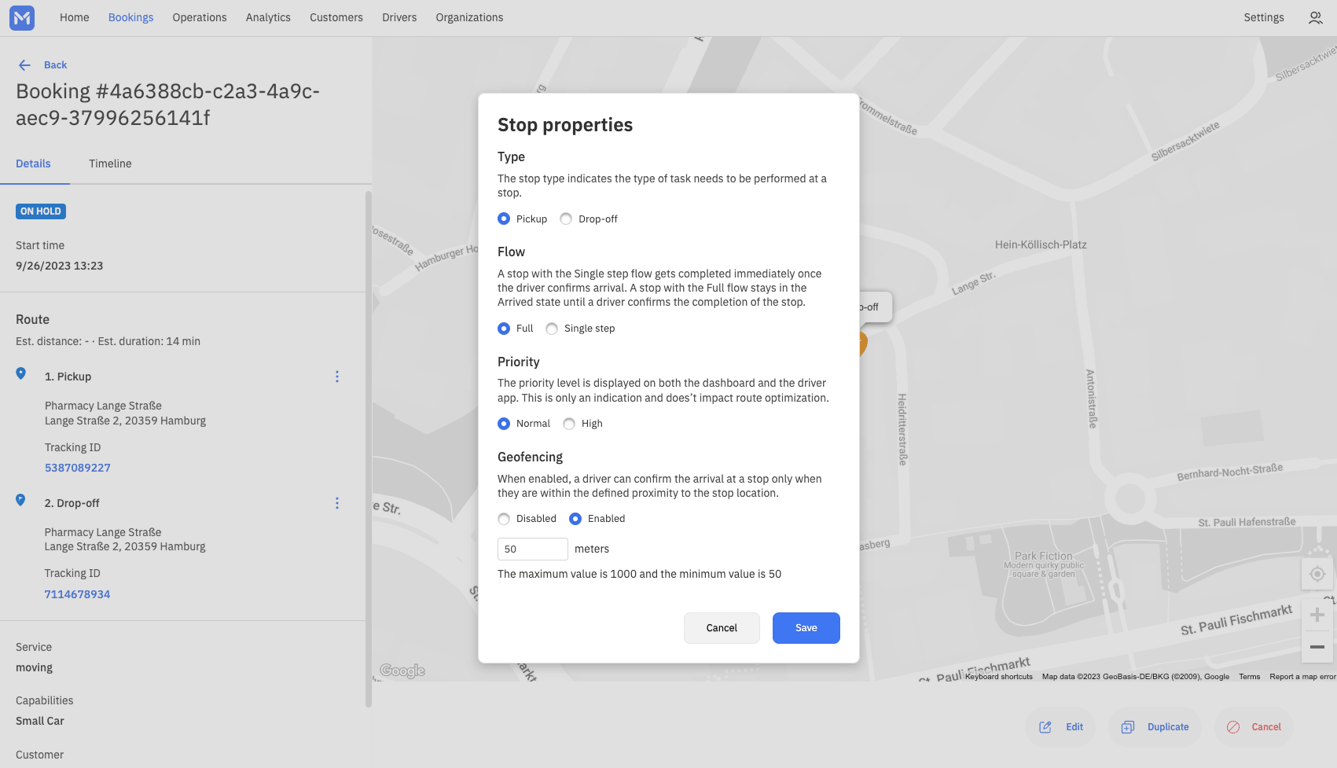Open the Analytics menu
This screenshot has height=768, width=1337.
(x=268, y=18)
